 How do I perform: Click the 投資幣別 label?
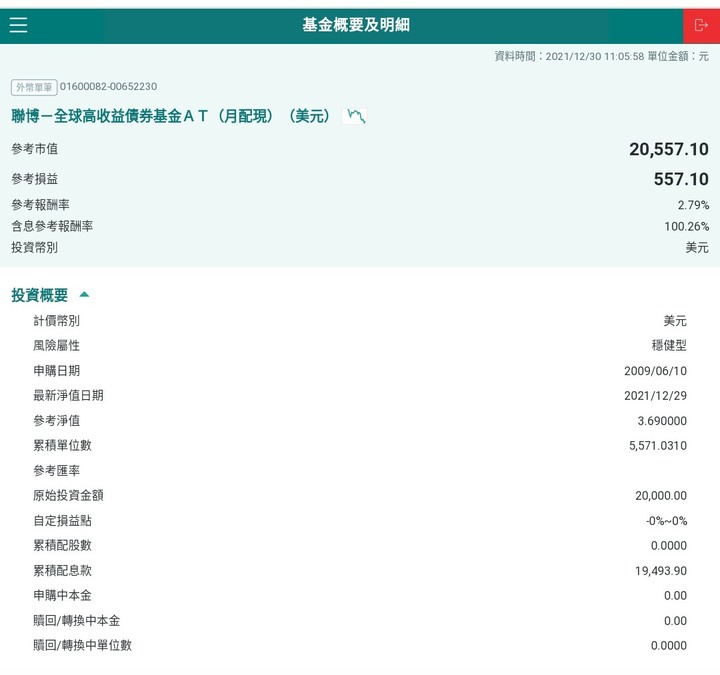pyautogui.click(x=34, y=248)
